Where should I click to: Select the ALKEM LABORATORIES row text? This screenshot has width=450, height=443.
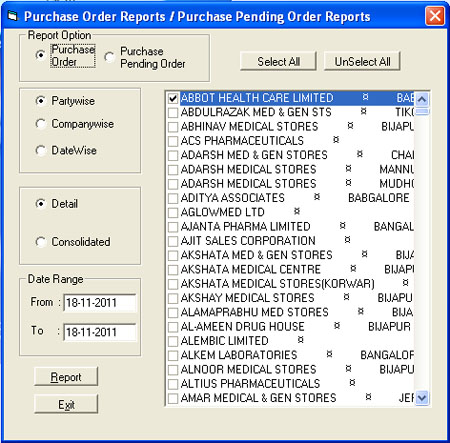point(239,356)
